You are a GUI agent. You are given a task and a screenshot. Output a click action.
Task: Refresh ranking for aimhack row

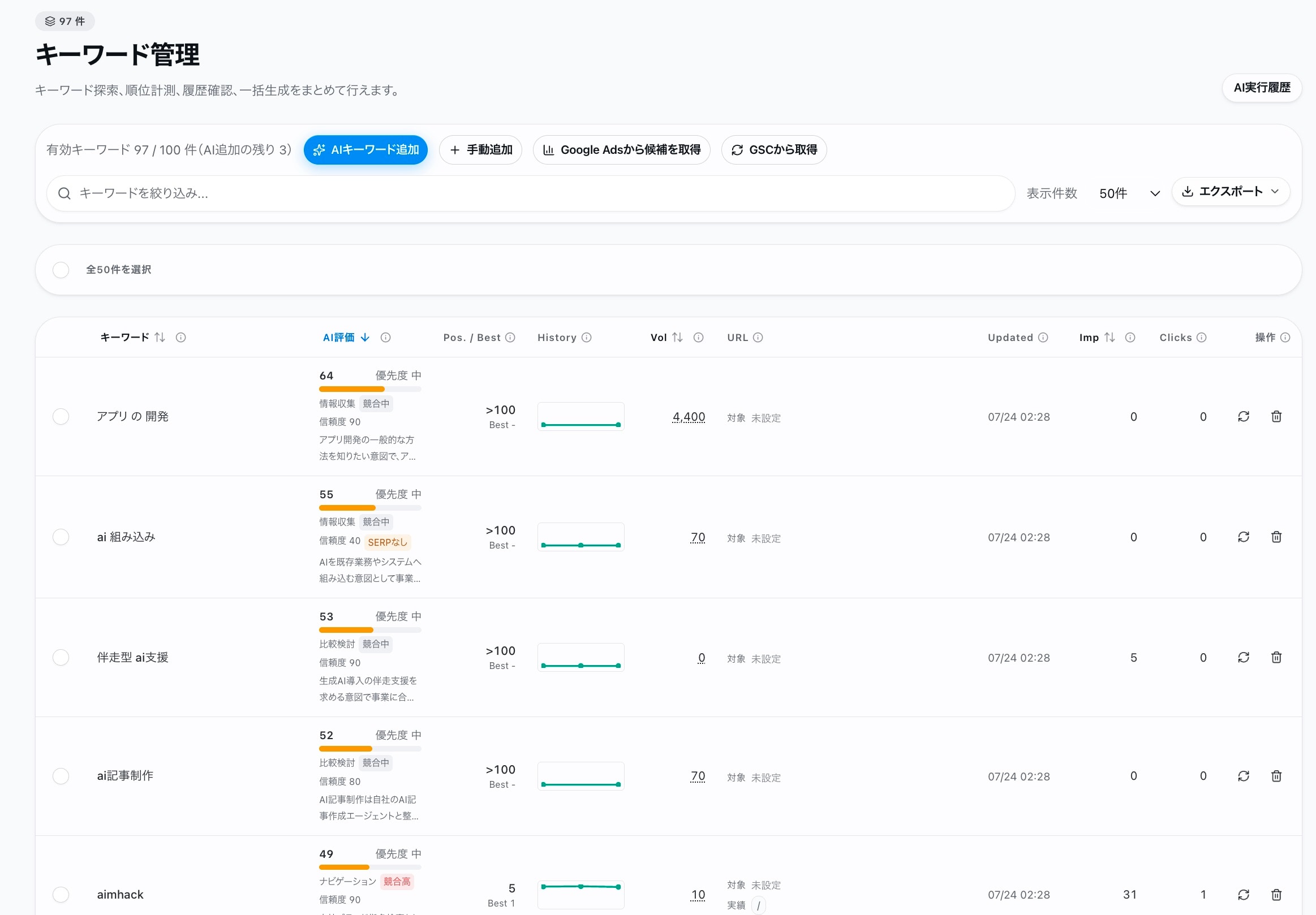point(1243,895)
